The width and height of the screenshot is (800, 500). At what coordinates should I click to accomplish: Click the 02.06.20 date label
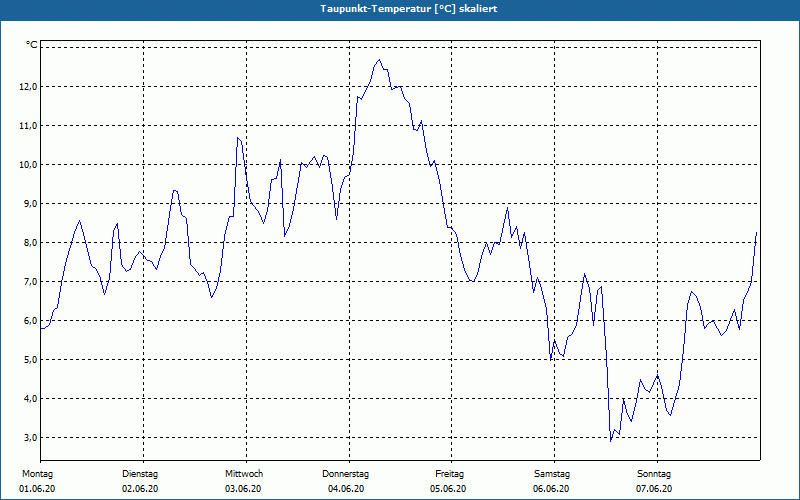[140, 489]
